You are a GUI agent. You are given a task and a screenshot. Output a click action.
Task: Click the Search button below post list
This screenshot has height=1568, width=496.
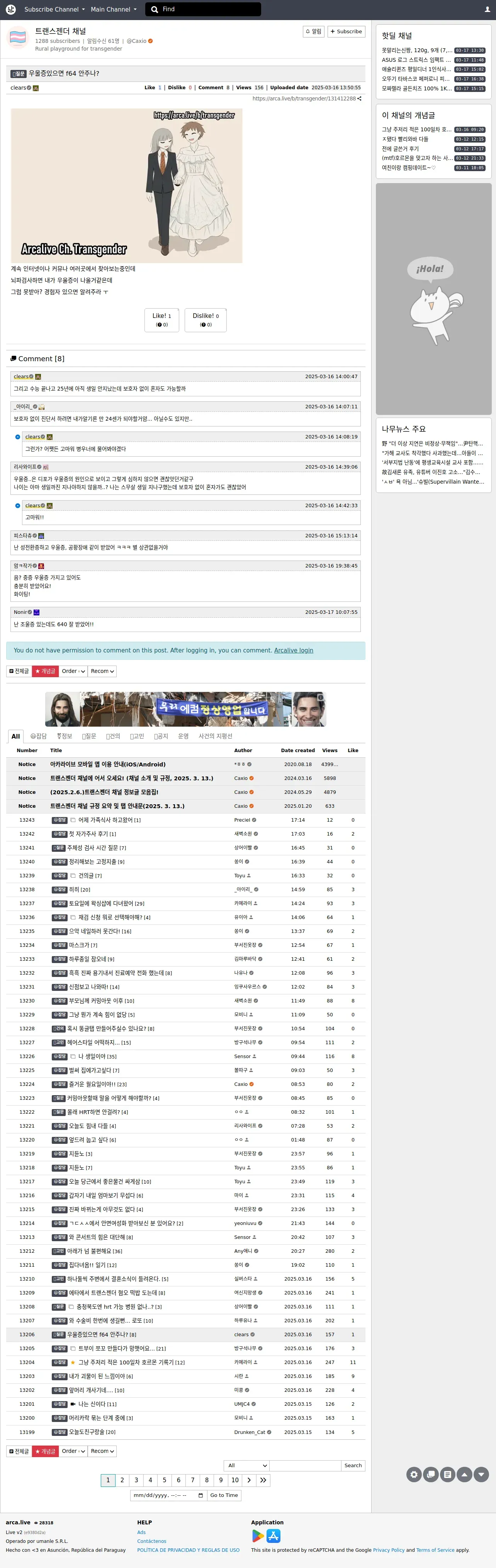pyautogui.click(x=353, y=1465)
